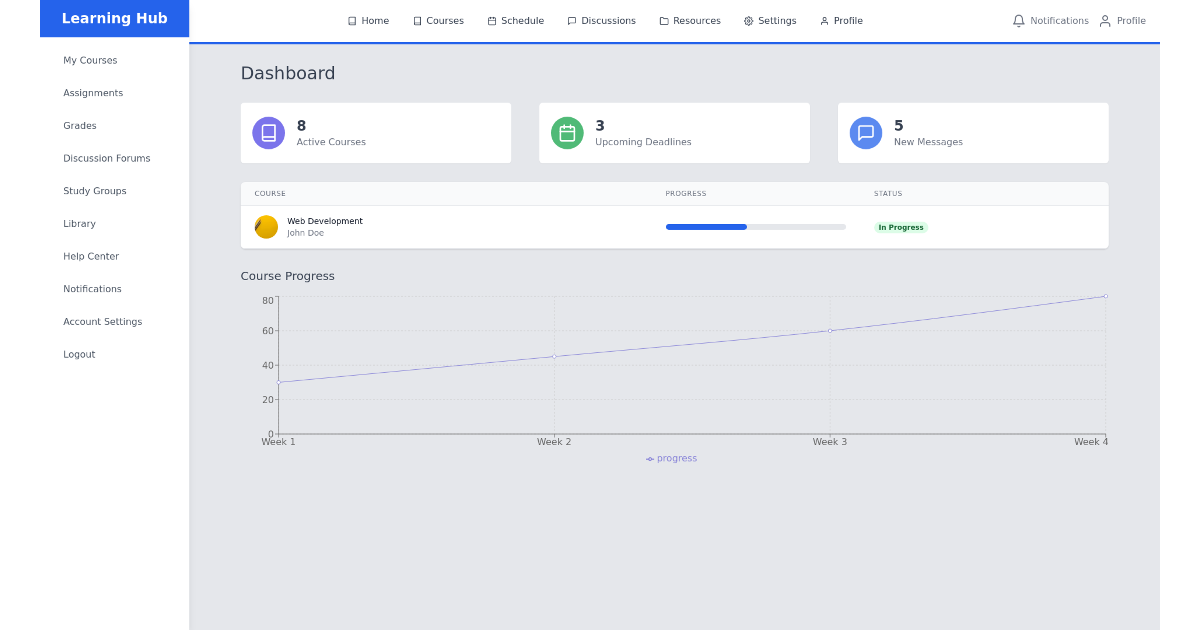Screen dimensions: 1200x630
Task: Open My Courses in the sidebar
Action: pos(90,61)
